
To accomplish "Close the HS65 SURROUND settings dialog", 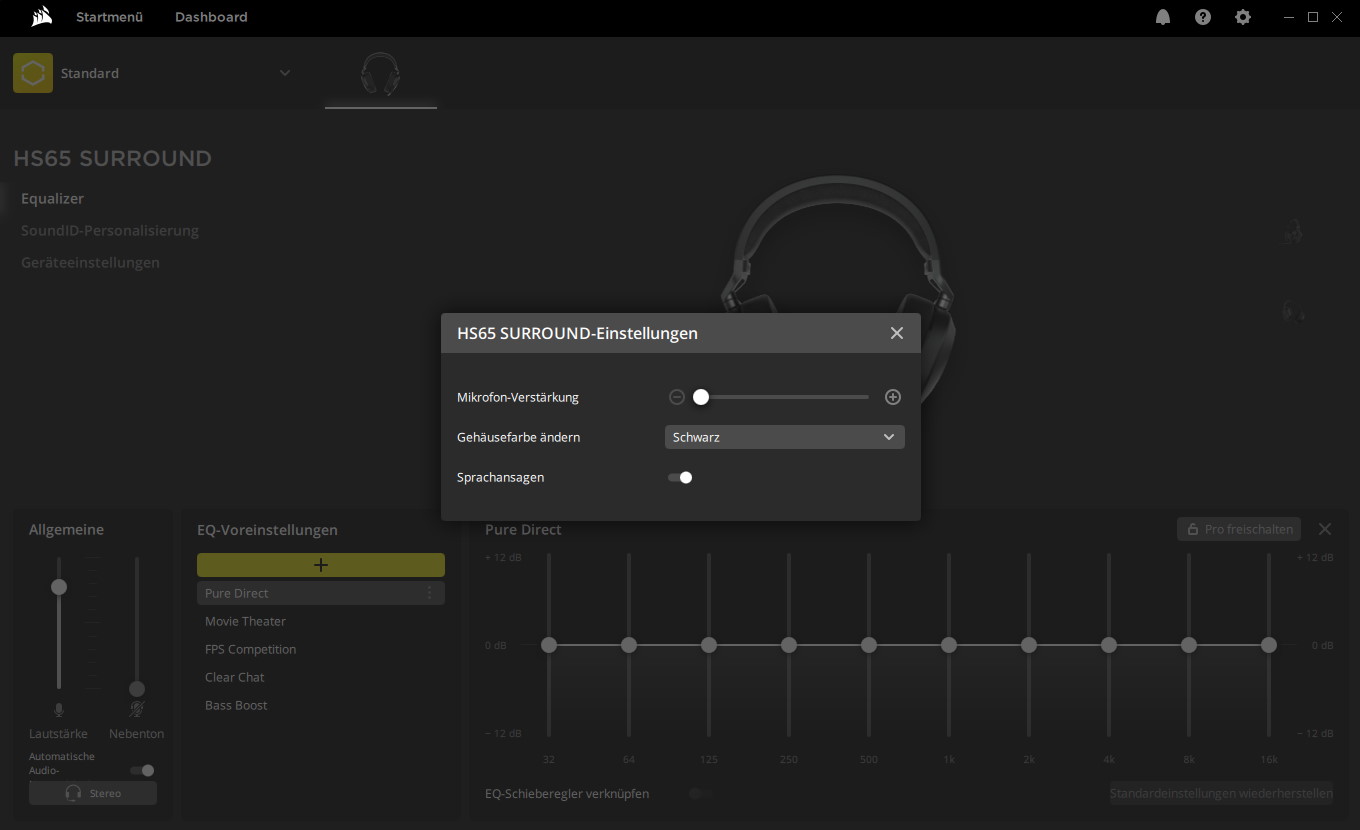I will (x=897, y=333).
